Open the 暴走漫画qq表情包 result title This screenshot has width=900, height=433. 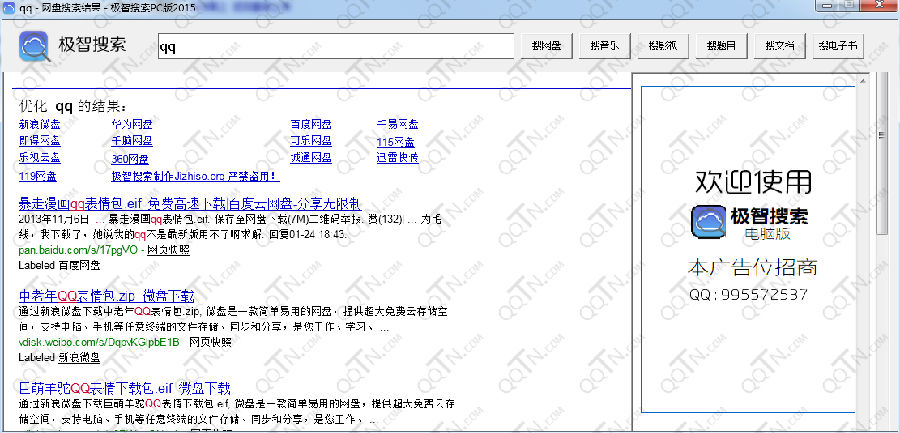point(190,204)
